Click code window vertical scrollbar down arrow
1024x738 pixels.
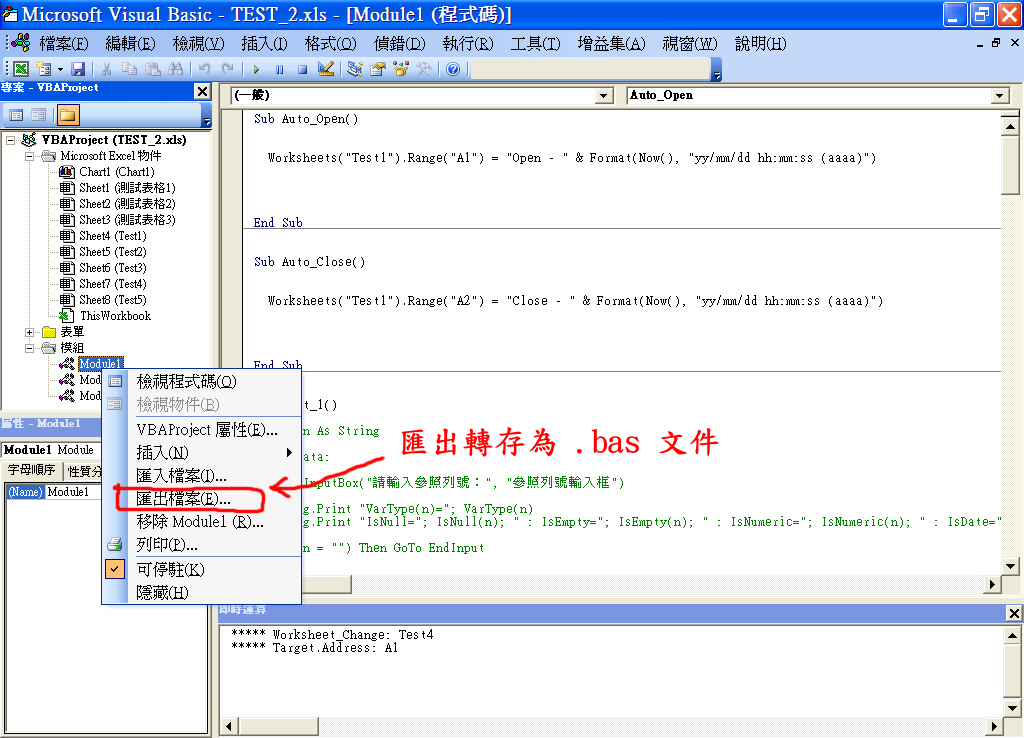1011,566
